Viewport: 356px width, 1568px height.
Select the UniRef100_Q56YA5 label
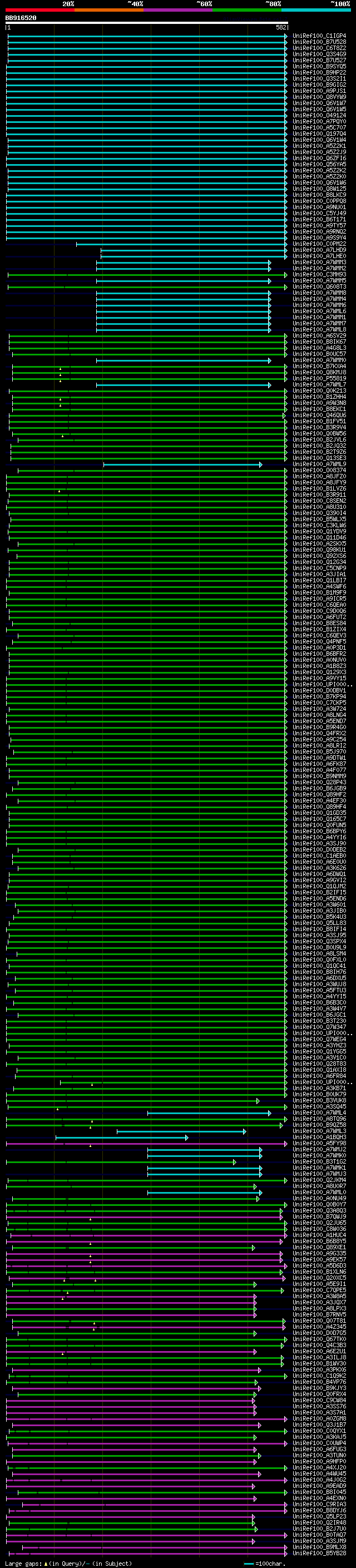coord(319,164)
